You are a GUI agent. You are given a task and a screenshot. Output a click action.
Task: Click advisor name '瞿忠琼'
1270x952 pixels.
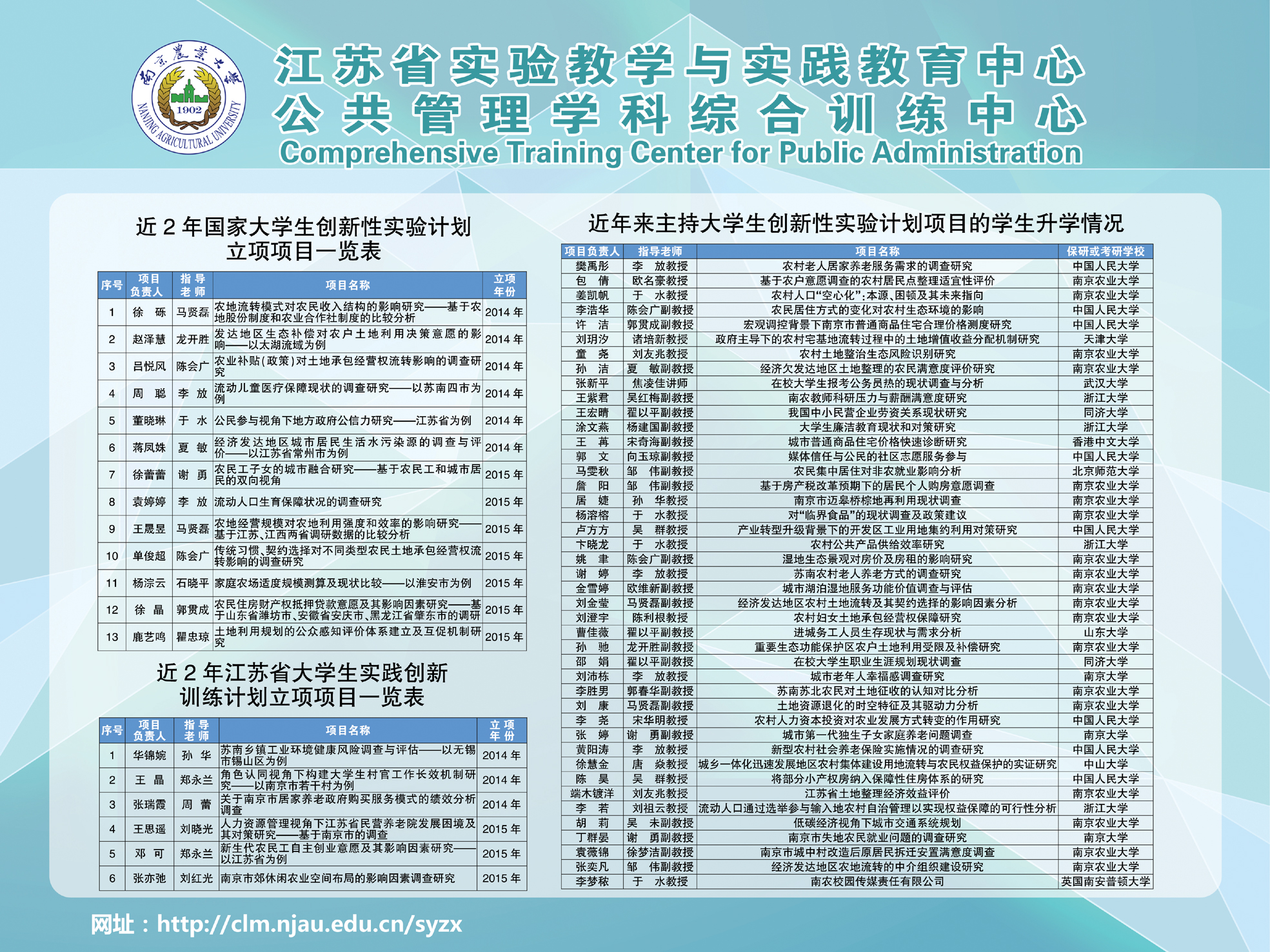(x=192, y=637)
